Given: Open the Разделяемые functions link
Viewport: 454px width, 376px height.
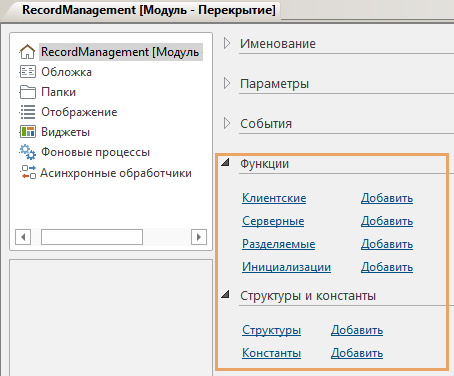Looking at the screenshot, I should (x=278, y=244).
